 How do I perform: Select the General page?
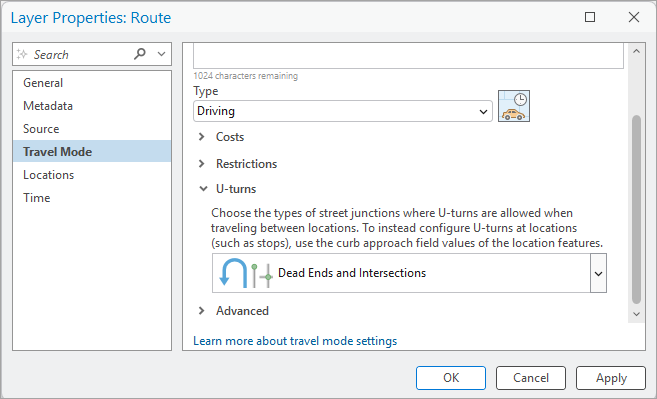(92, 83)
